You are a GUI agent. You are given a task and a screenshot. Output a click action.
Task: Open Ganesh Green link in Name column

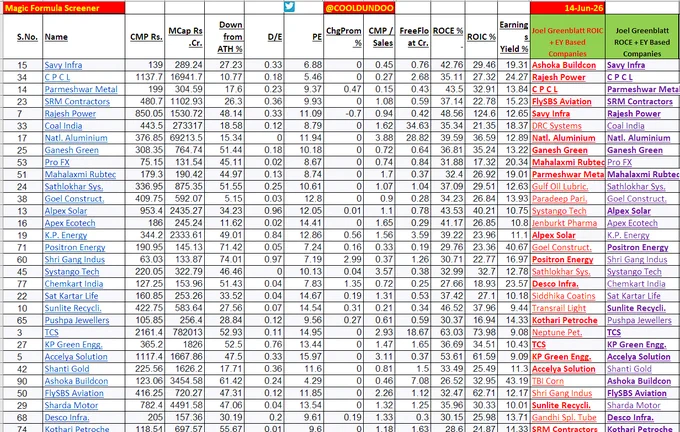point(72,150)
